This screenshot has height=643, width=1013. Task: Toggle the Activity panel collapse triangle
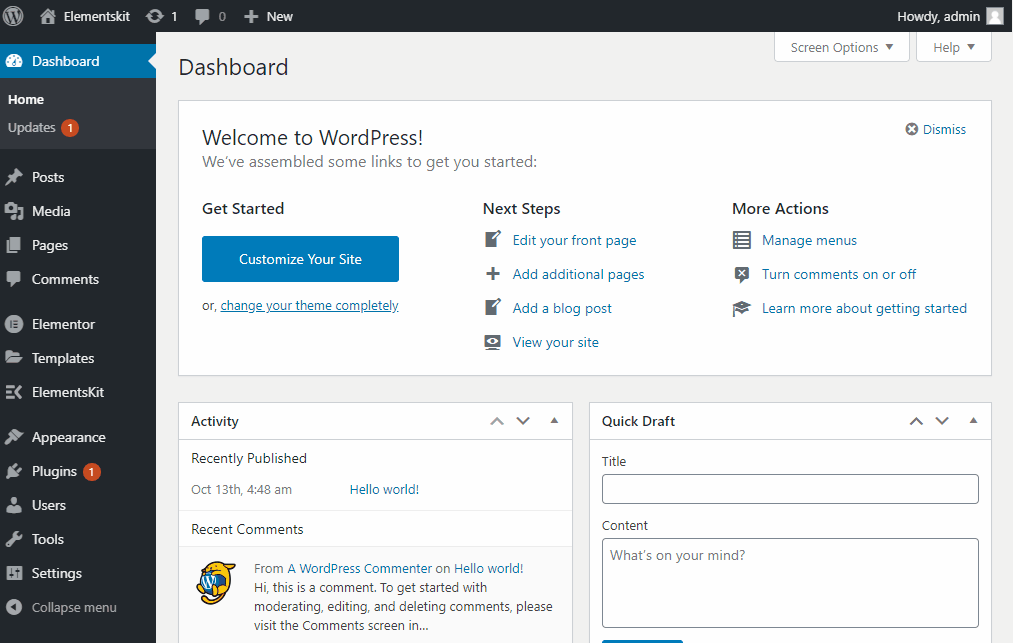[555, 421]
